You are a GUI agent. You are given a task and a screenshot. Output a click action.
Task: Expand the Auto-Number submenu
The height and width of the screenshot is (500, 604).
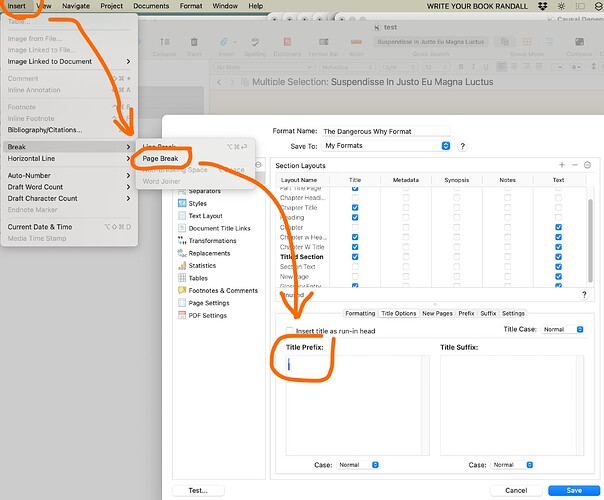[69, 175]
